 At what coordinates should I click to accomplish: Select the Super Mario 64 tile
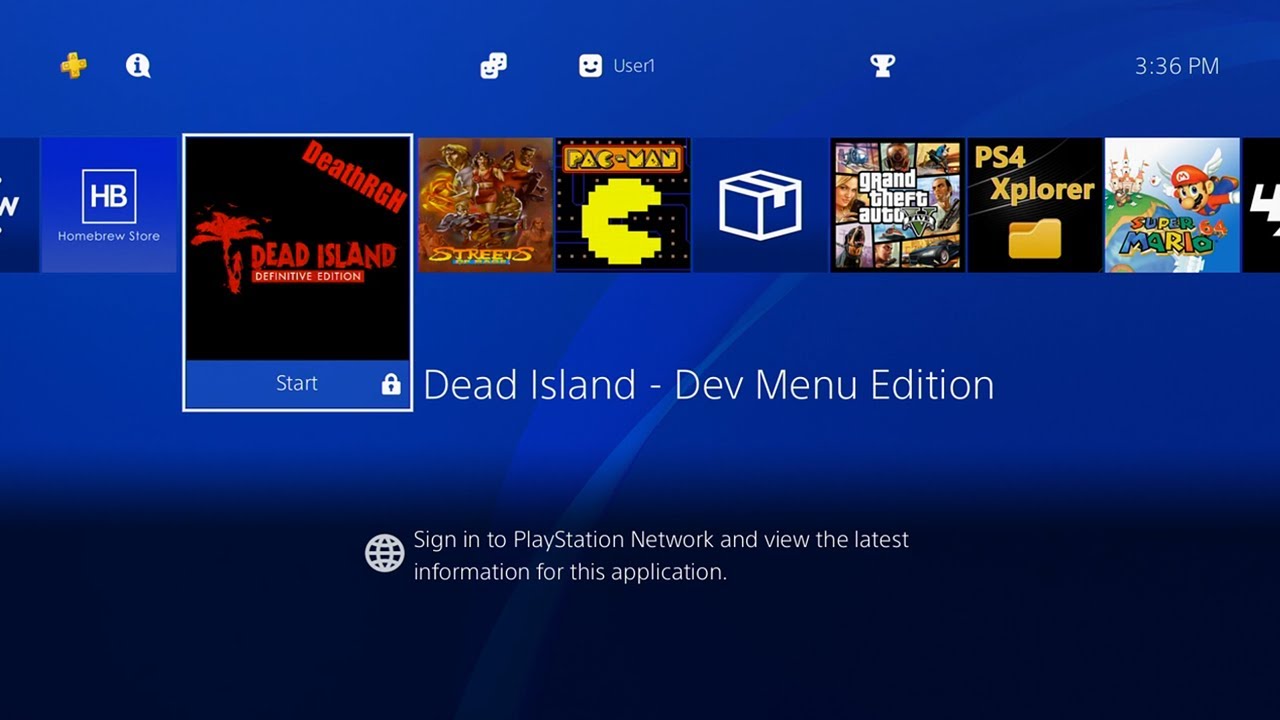pyautogui.click(x=1172, y=205)
